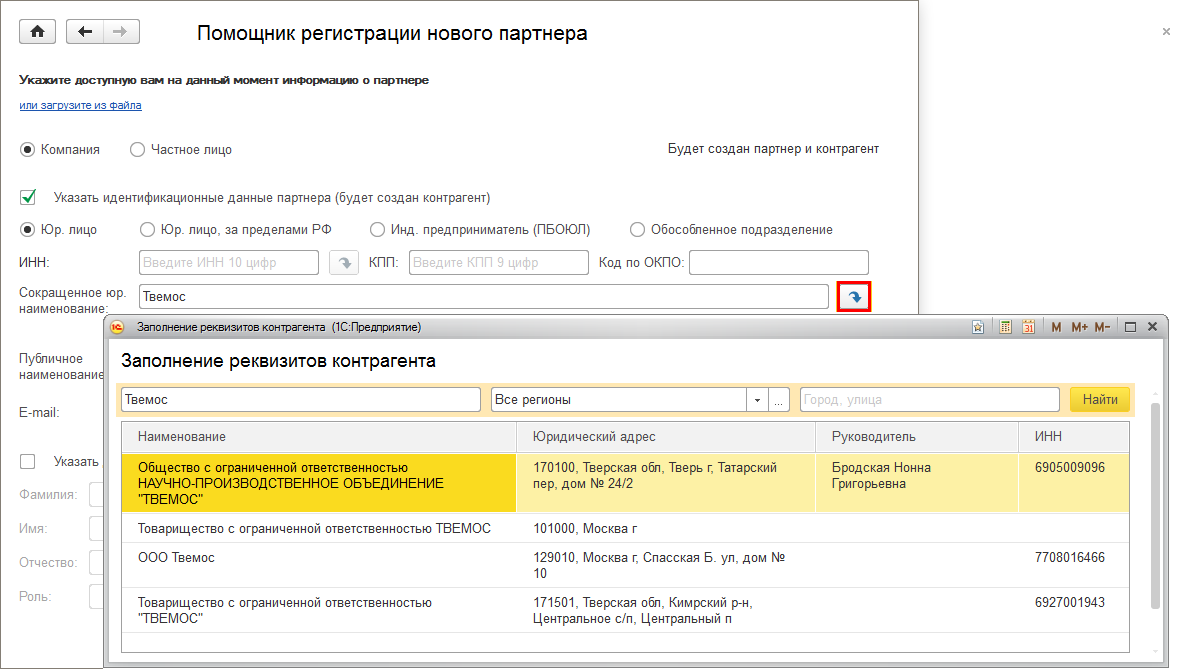This screenshot has height=669, width=1188.
Task: Click the ellipsis button beside region selector
Action: (x=778, y=399)
